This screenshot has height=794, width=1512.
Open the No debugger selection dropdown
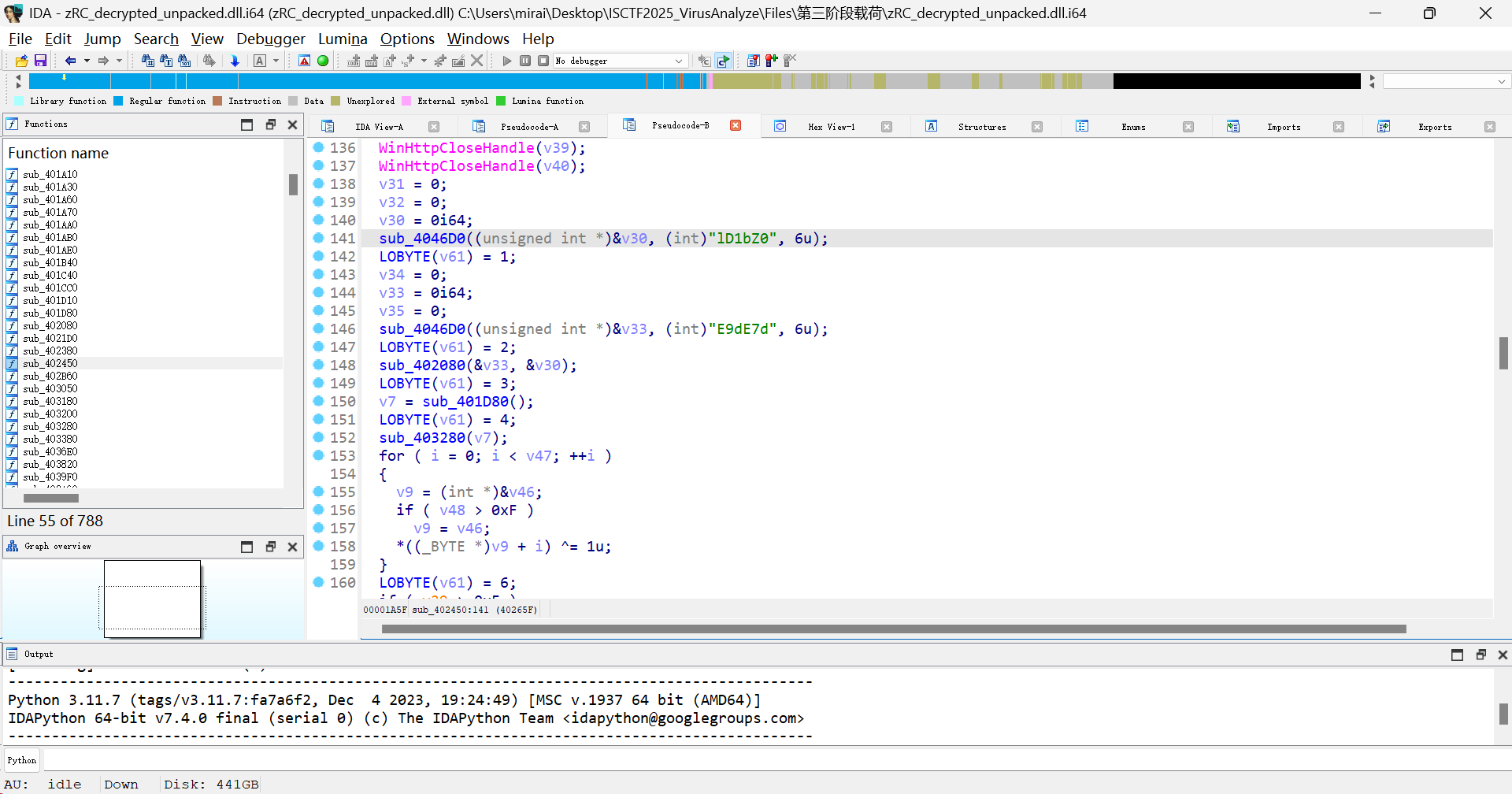click(621, 61)
